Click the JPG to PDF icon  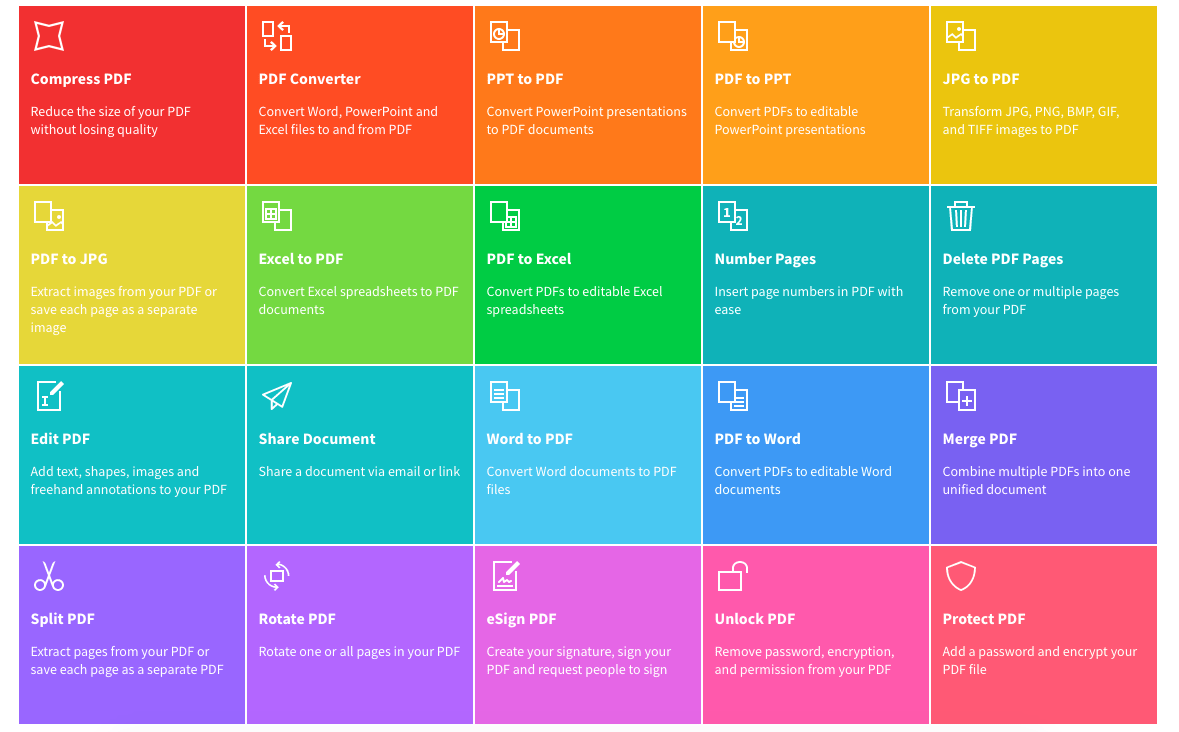coord(960,36)
